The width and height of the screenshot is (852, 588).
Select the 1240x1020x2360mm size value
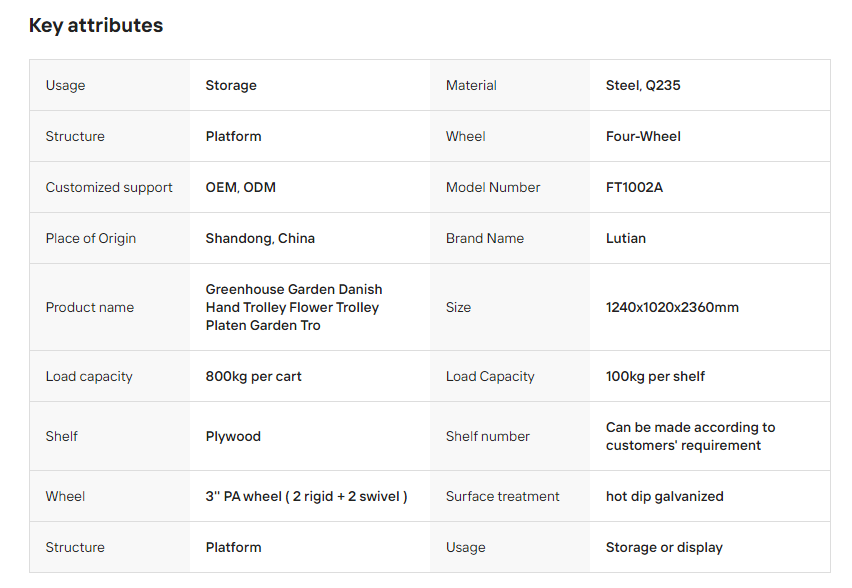672,308
